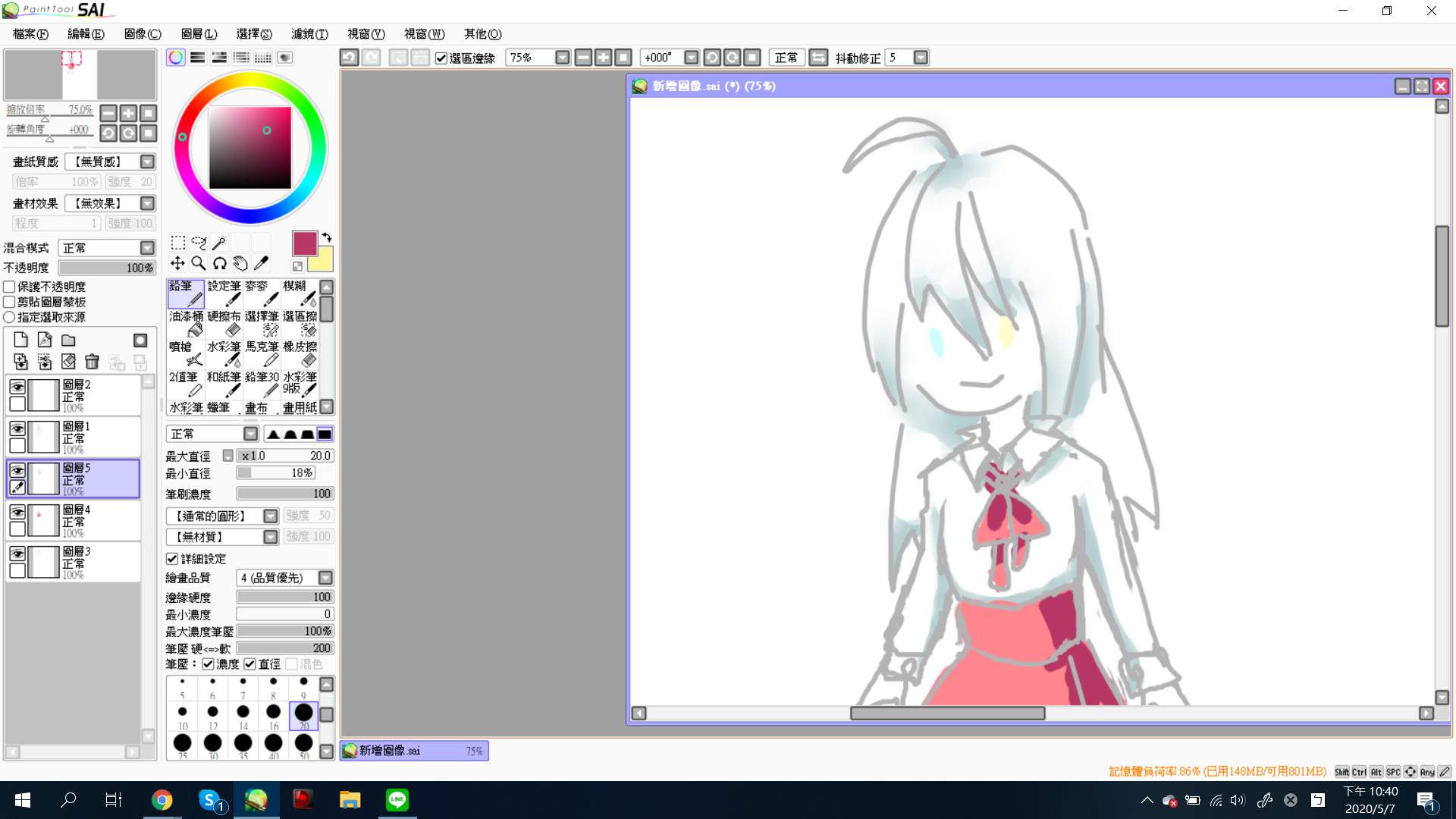Screen dimensions: 1456x819
Task: Select brush size 50 preset
Action: pos(303,746)
